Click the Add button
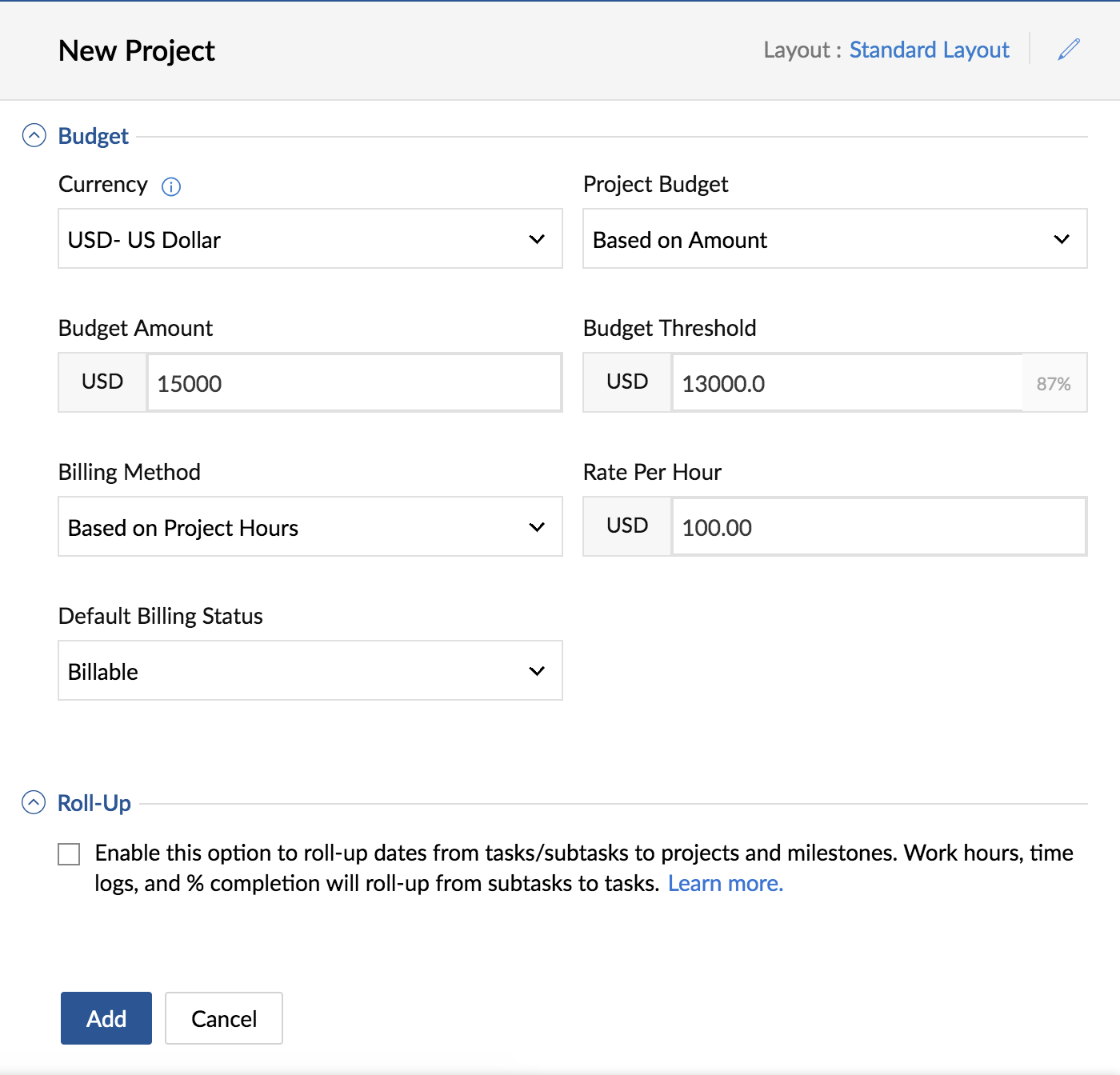Image resolution: width=1120 pixels, height=1075 pixels. pos(106,1018)
